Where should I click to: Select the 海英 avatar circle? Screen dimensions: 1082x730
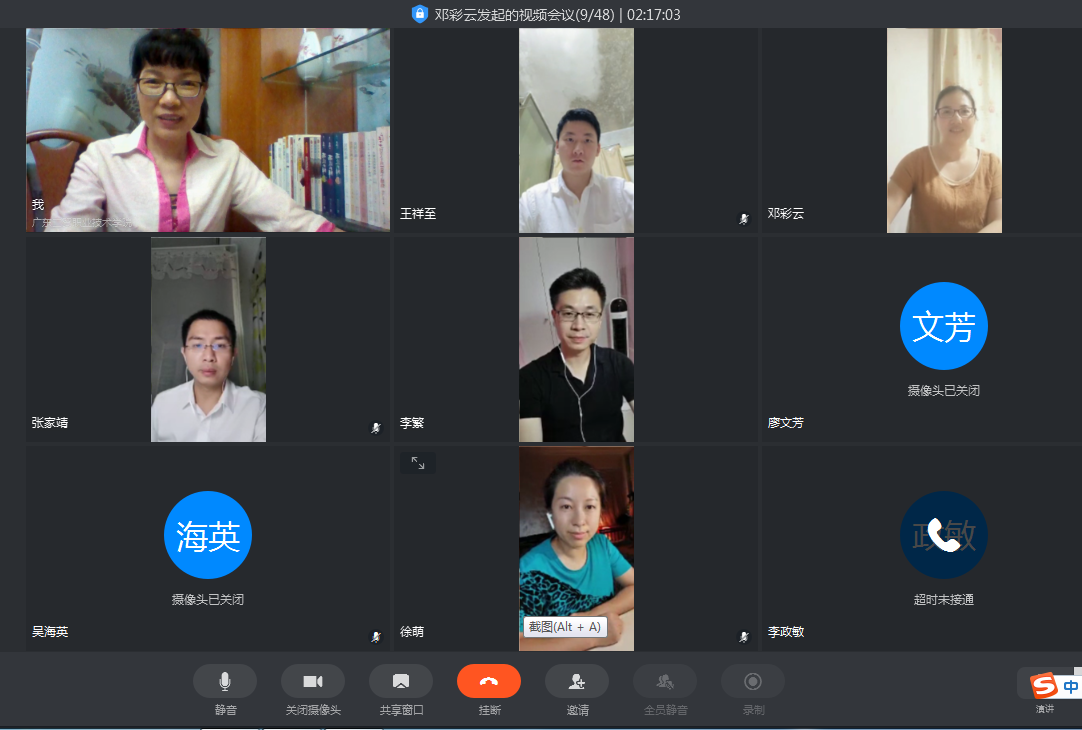pyautogui.click(x=207, y=535)
